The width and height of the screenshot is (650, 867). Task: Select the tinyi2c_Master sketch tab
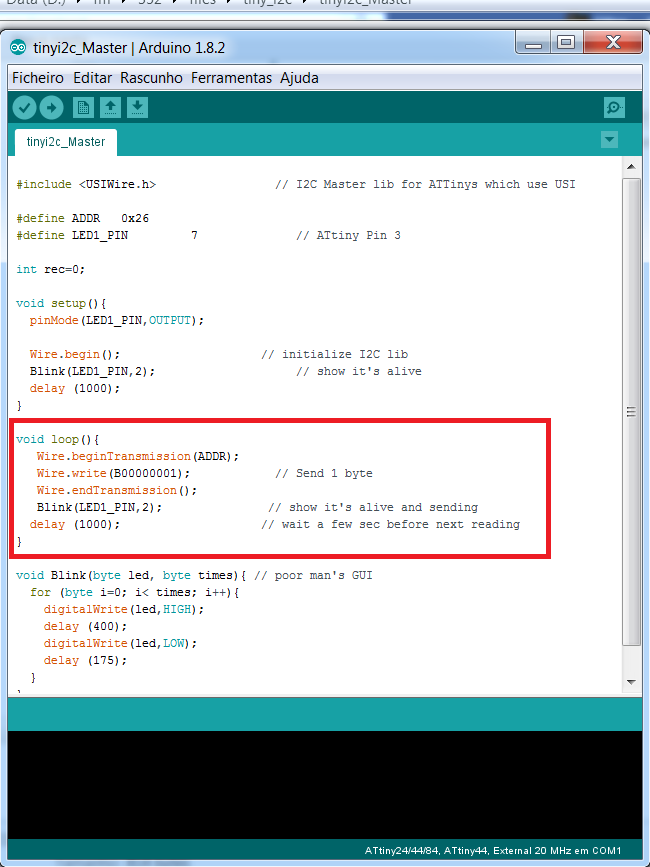66,142
